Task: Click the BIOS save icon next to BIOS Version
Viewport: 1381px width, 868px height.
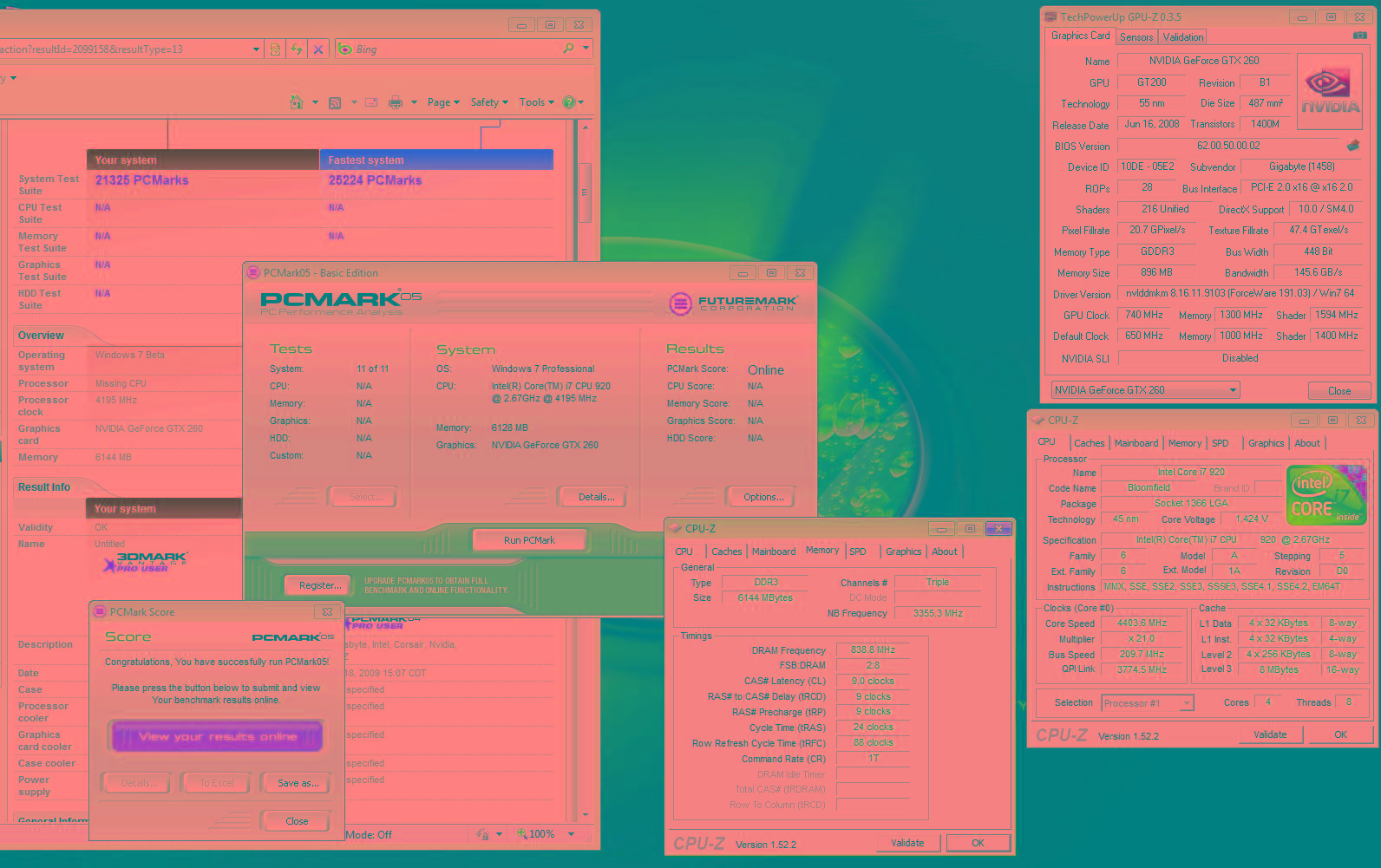Action: (x=1352, y=146)
